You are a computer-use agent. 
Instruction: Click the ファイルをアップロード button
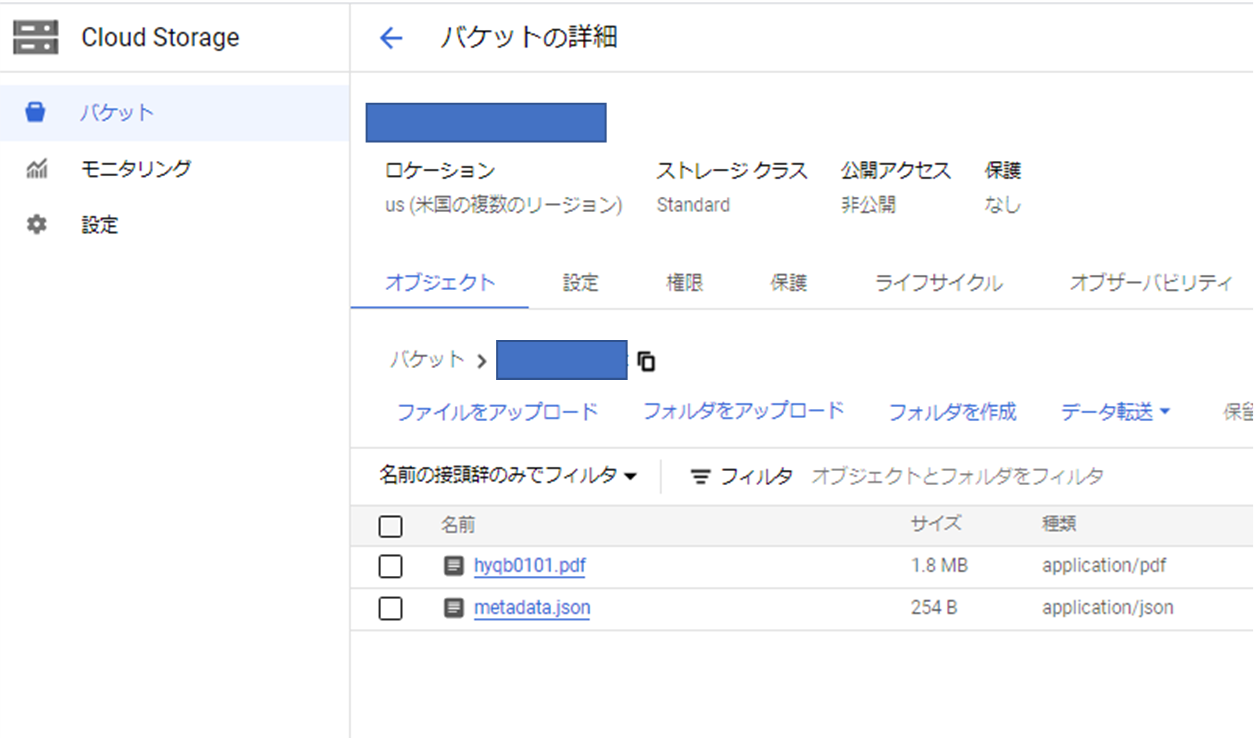(x=497, y=412)
